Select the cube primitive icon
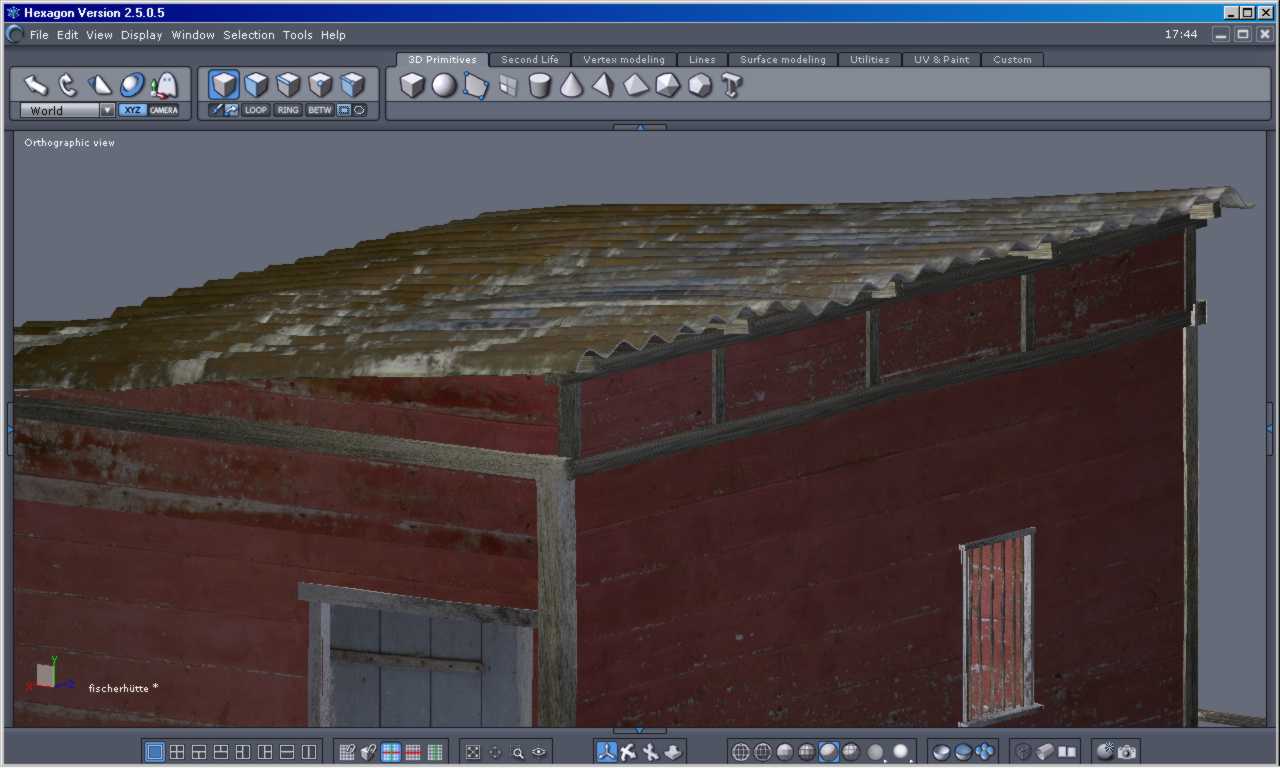This screenshot has width=1280, height=768. tap(412, 86)
